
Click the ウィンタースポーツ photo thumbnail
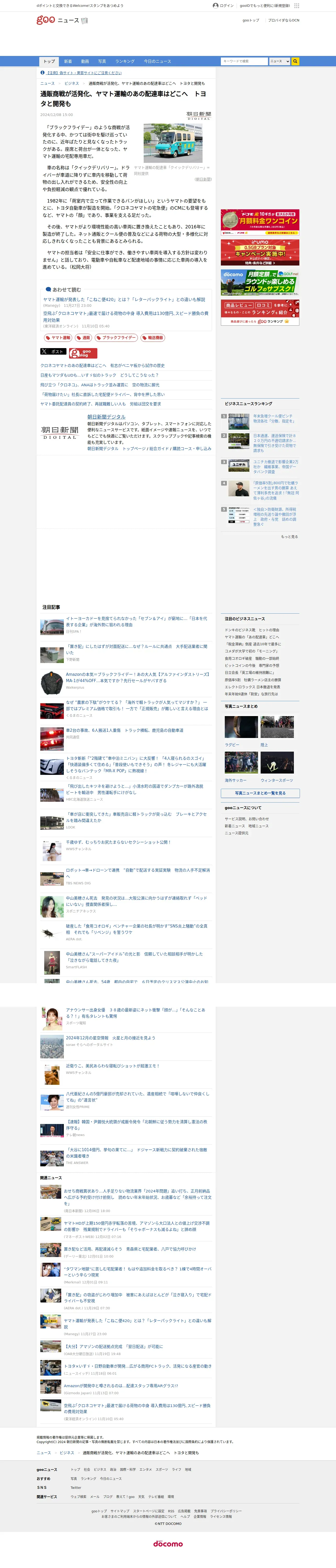coord(277,762)
